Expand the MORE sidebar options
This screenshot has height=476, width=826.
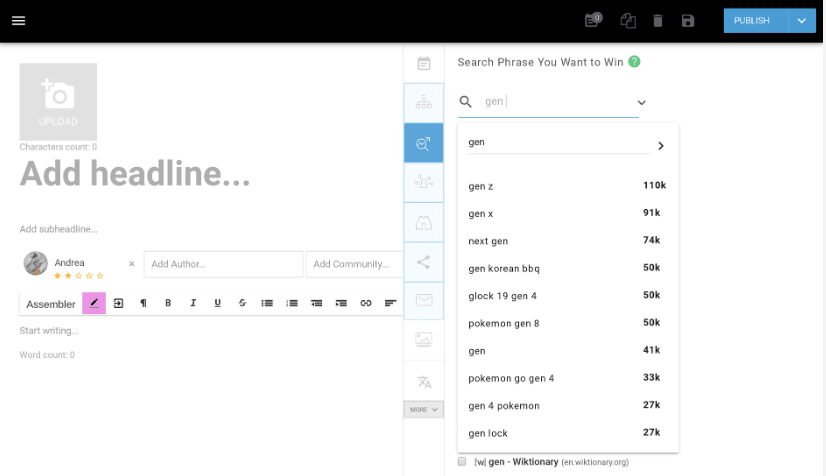click(424, 409)
